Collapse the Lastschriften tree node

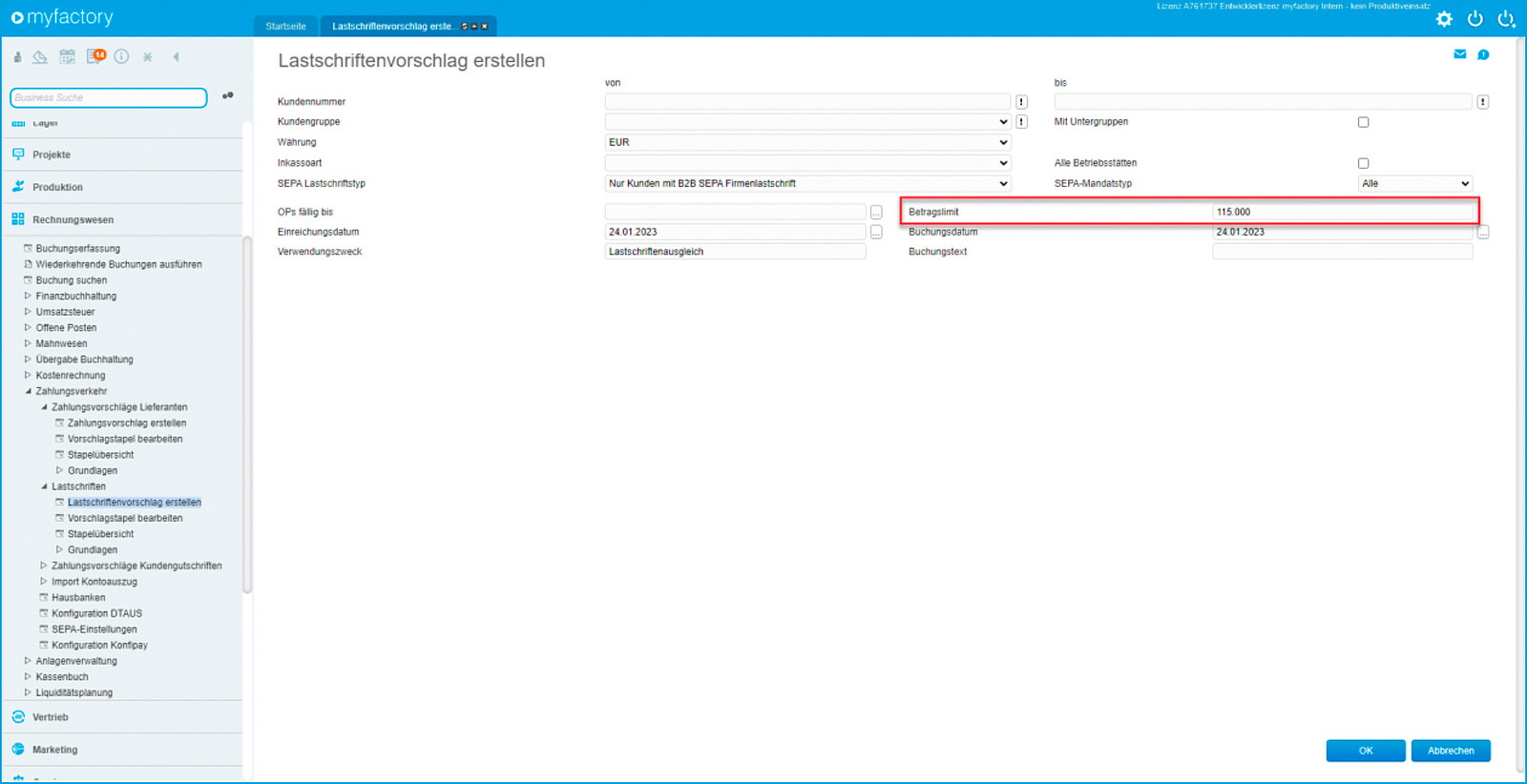click(x=44, y=486)
